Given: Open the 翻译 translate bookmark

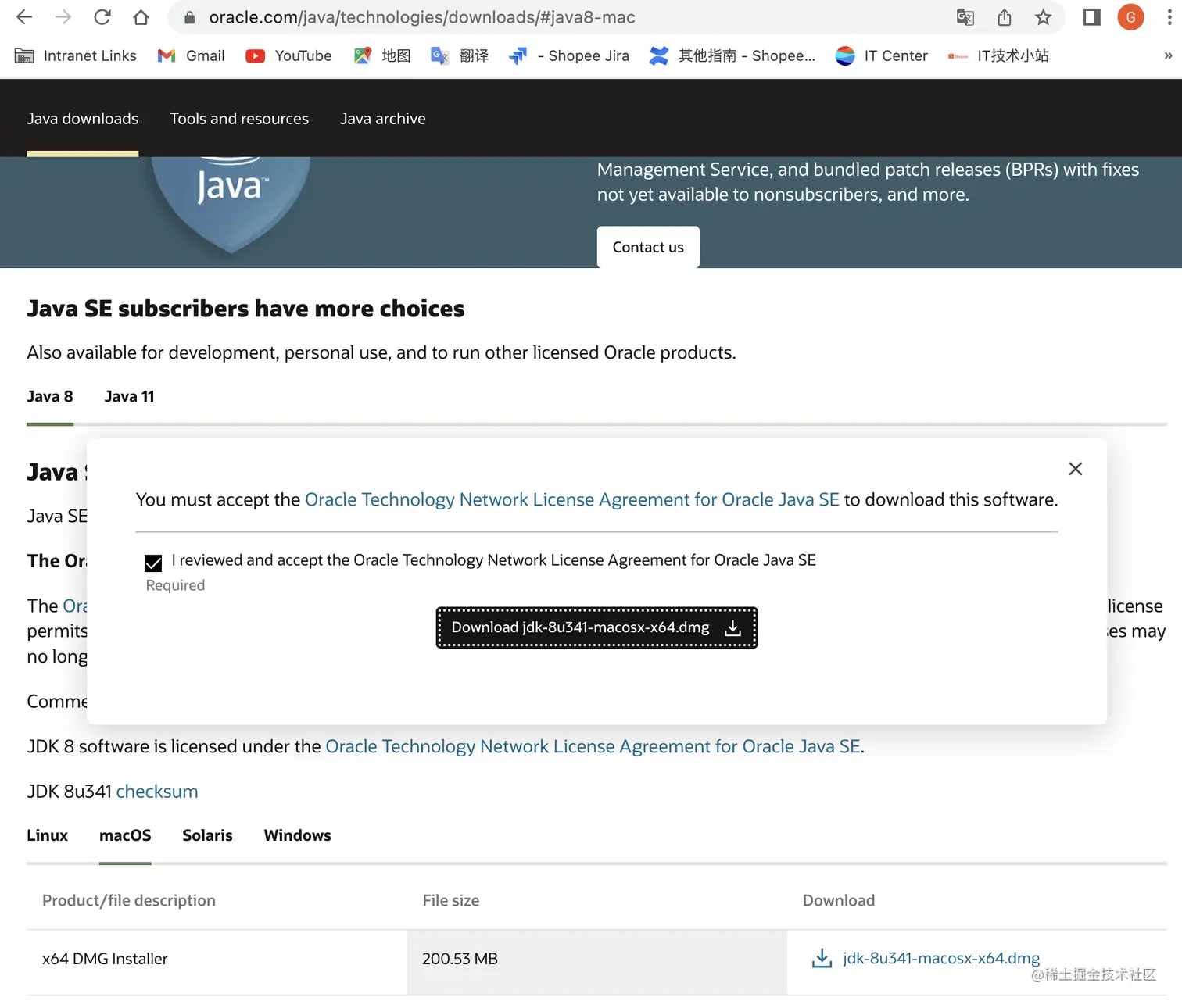Looking at the screenshot, I should coord(460,55).
